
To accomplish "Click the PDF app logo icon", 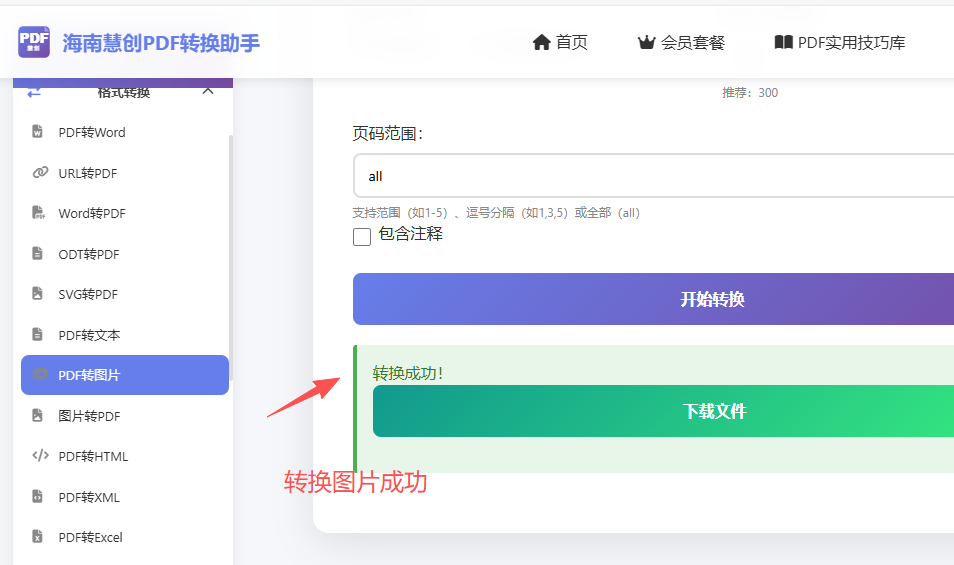I will [34, 42].
